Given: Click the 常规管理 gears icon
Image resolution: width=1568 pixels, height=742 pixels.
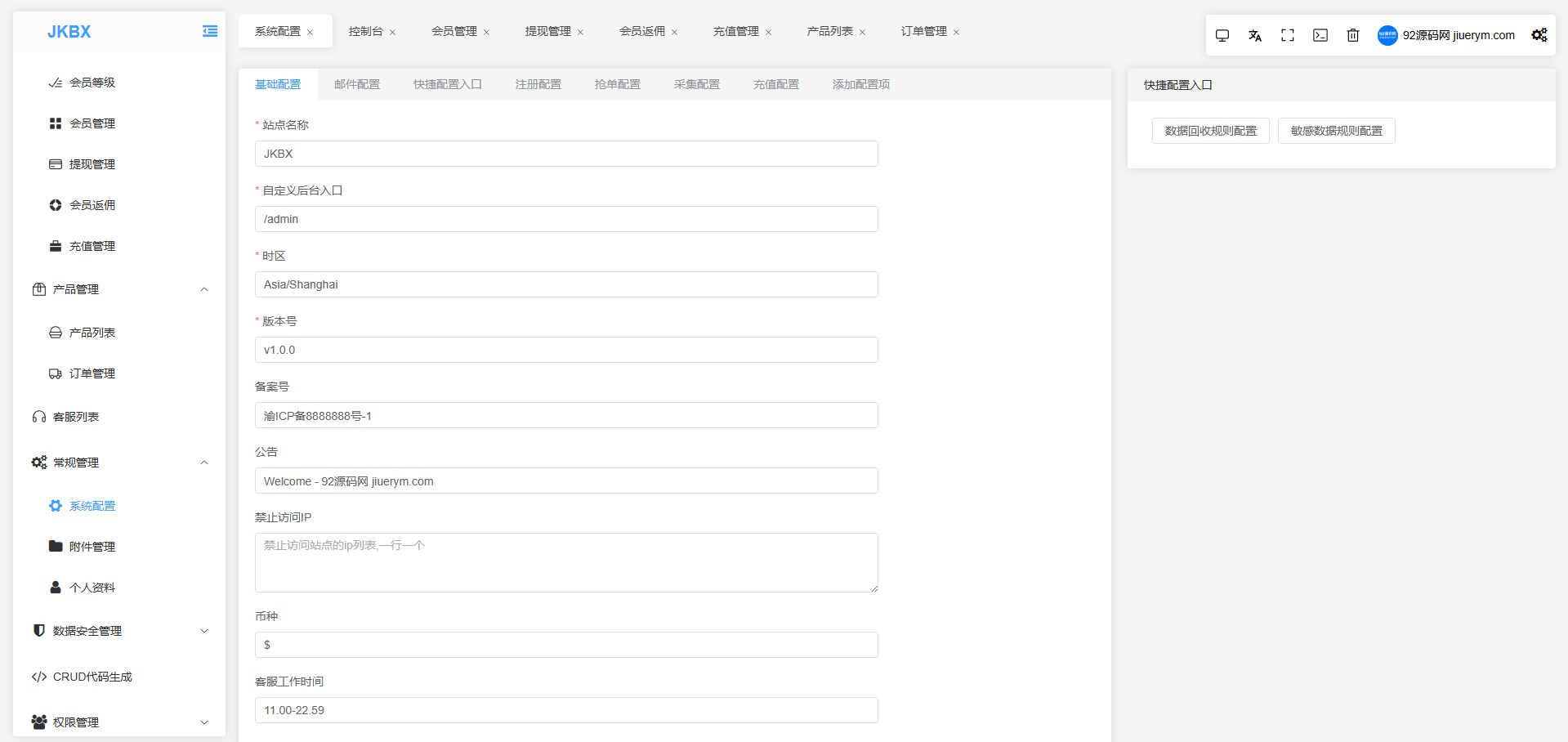Looking at the screenshot, I should (x=39, y=463).
